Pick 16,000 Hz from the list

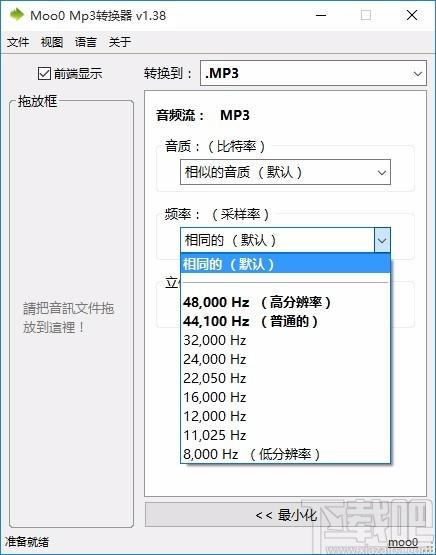coord(285,397)
